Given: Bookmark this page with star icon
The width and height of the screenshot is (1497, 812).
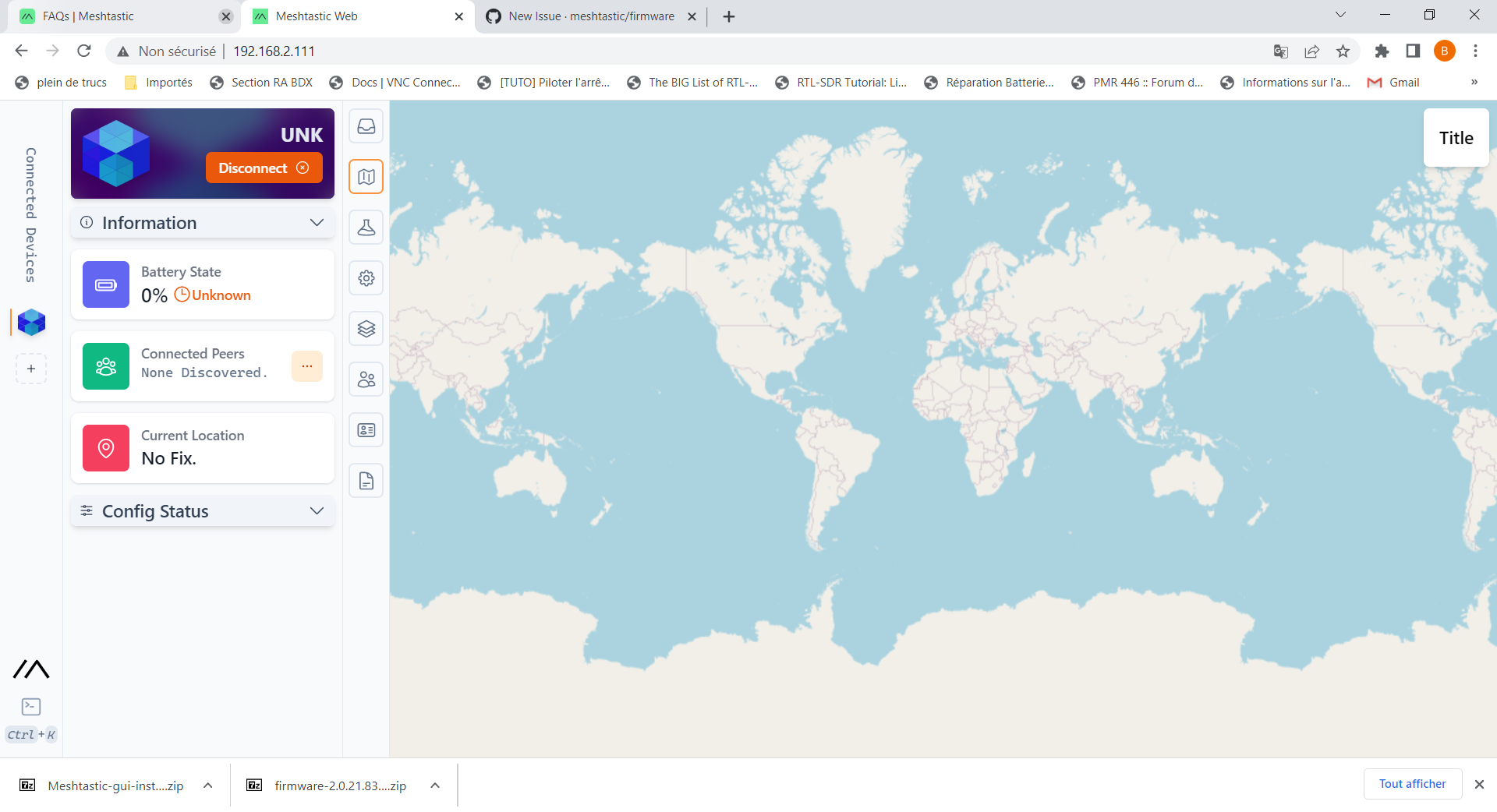Looking at the screenshot, I should (x=1343, y=51).
